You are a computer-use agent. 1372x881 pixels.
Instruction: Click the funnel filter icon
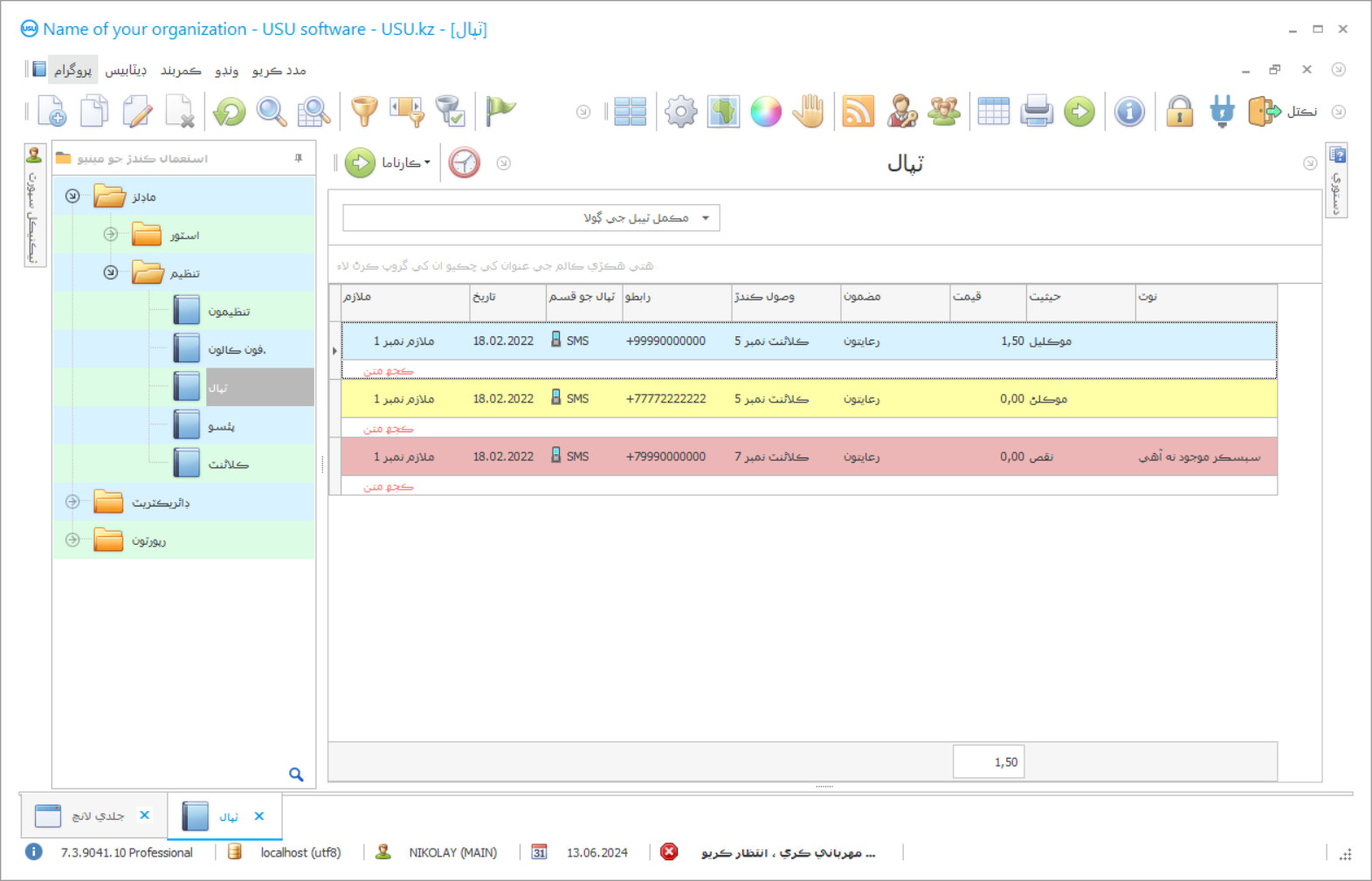(x=364, y=112)
